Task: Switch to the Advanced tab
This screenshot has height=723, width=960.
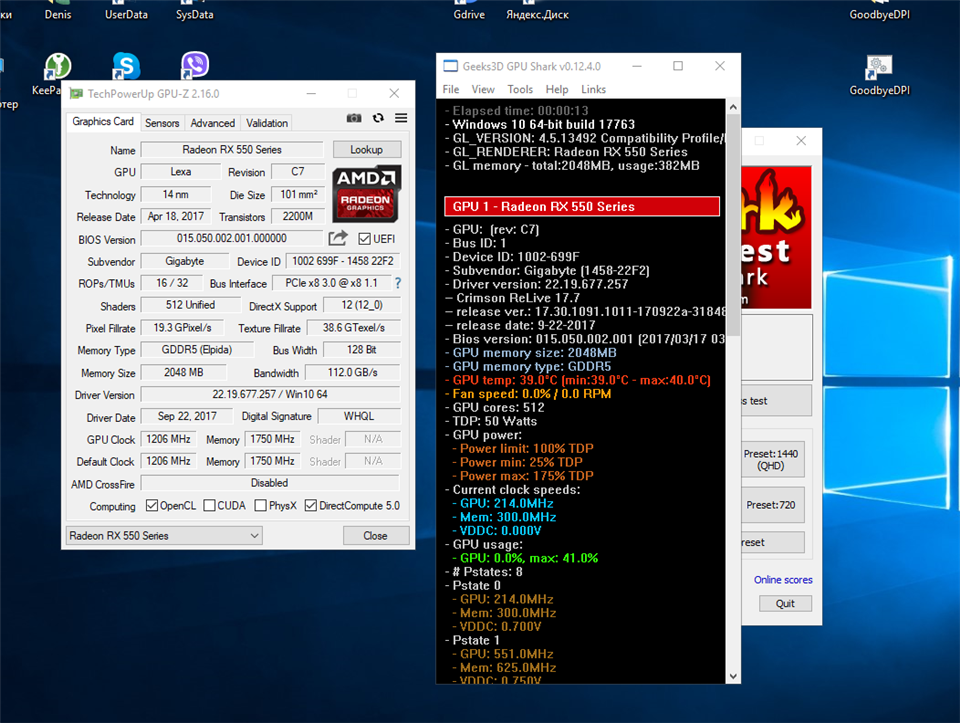Action: click(x=212, y=123)
